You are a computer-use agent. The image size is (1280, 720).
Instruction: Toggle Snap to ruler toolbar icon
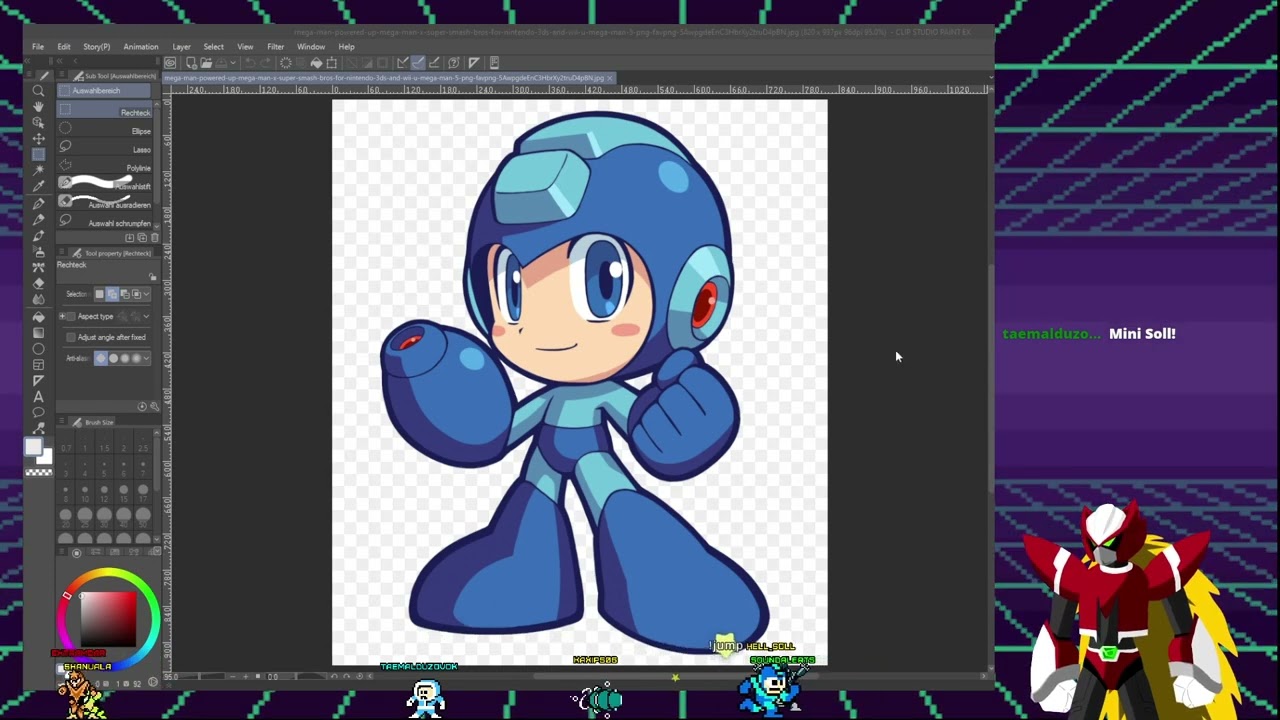[x=402, y=63]
